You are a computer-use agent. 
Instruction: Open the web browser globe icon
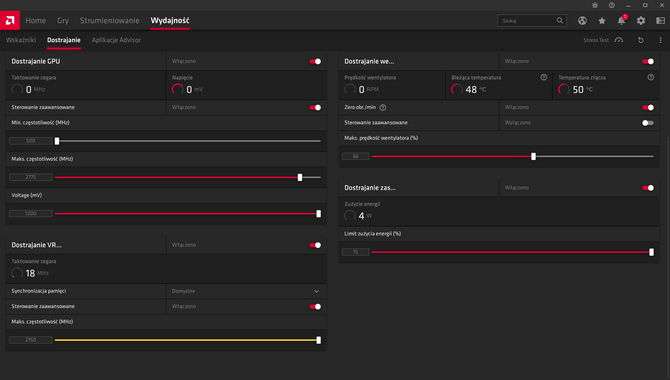582,21
